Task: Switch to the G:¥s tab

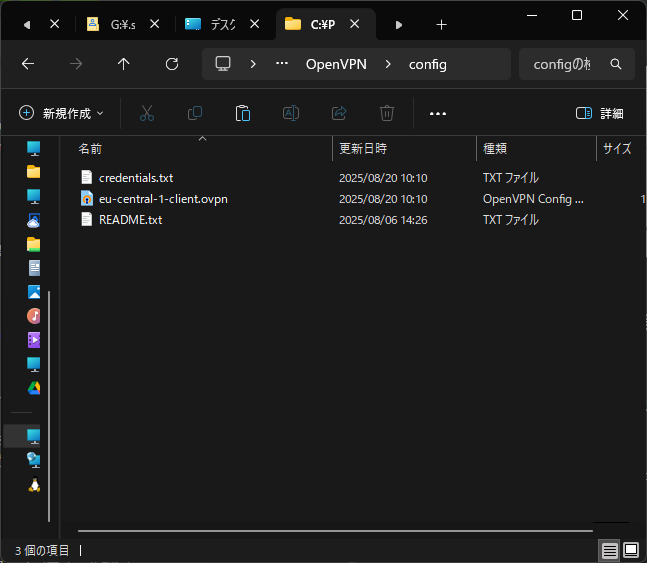Action: tap(123, 24)
